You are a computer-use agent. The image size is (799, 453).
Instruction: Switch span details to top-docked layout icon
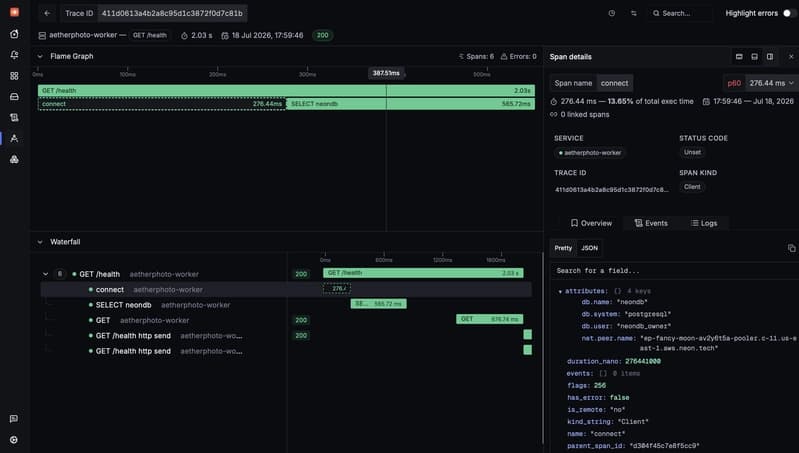point(739,57)
